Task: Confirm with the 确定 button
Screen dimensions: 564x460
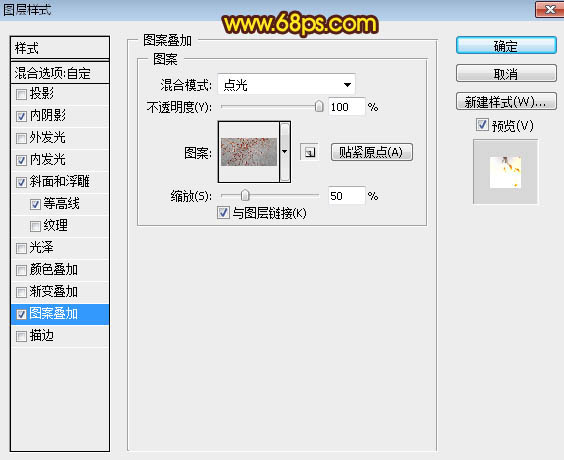Action: (x=506, y=46)
